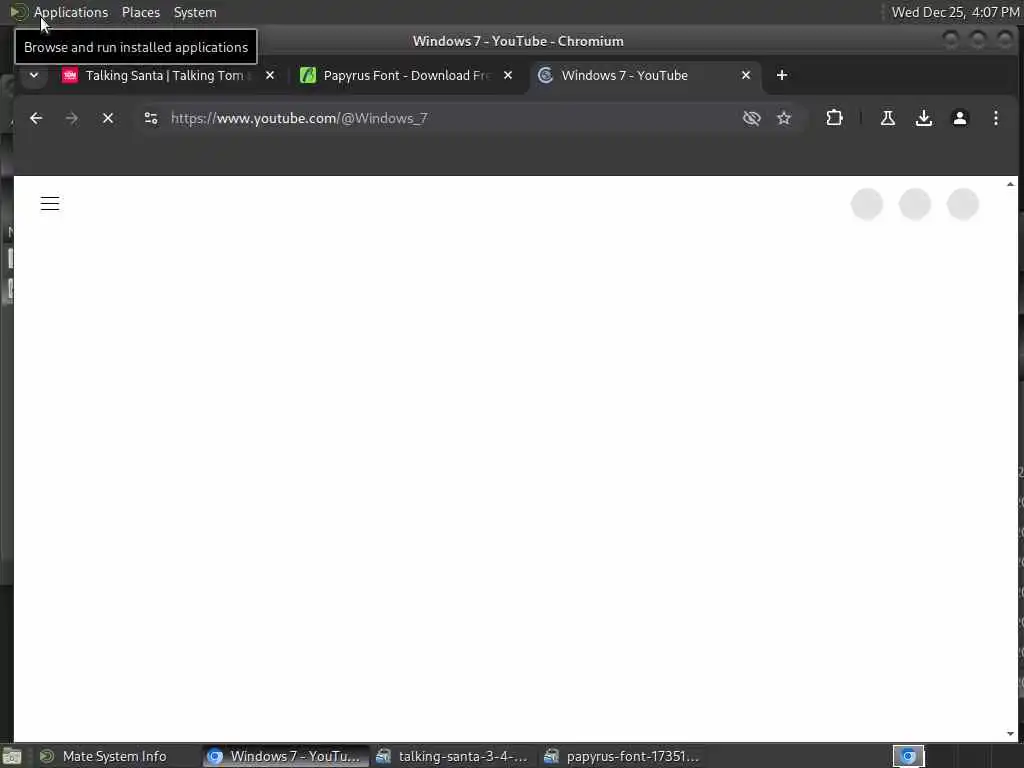The image size is (1024, 768).
Task: Open the Places menu
Action: (140, 12)
